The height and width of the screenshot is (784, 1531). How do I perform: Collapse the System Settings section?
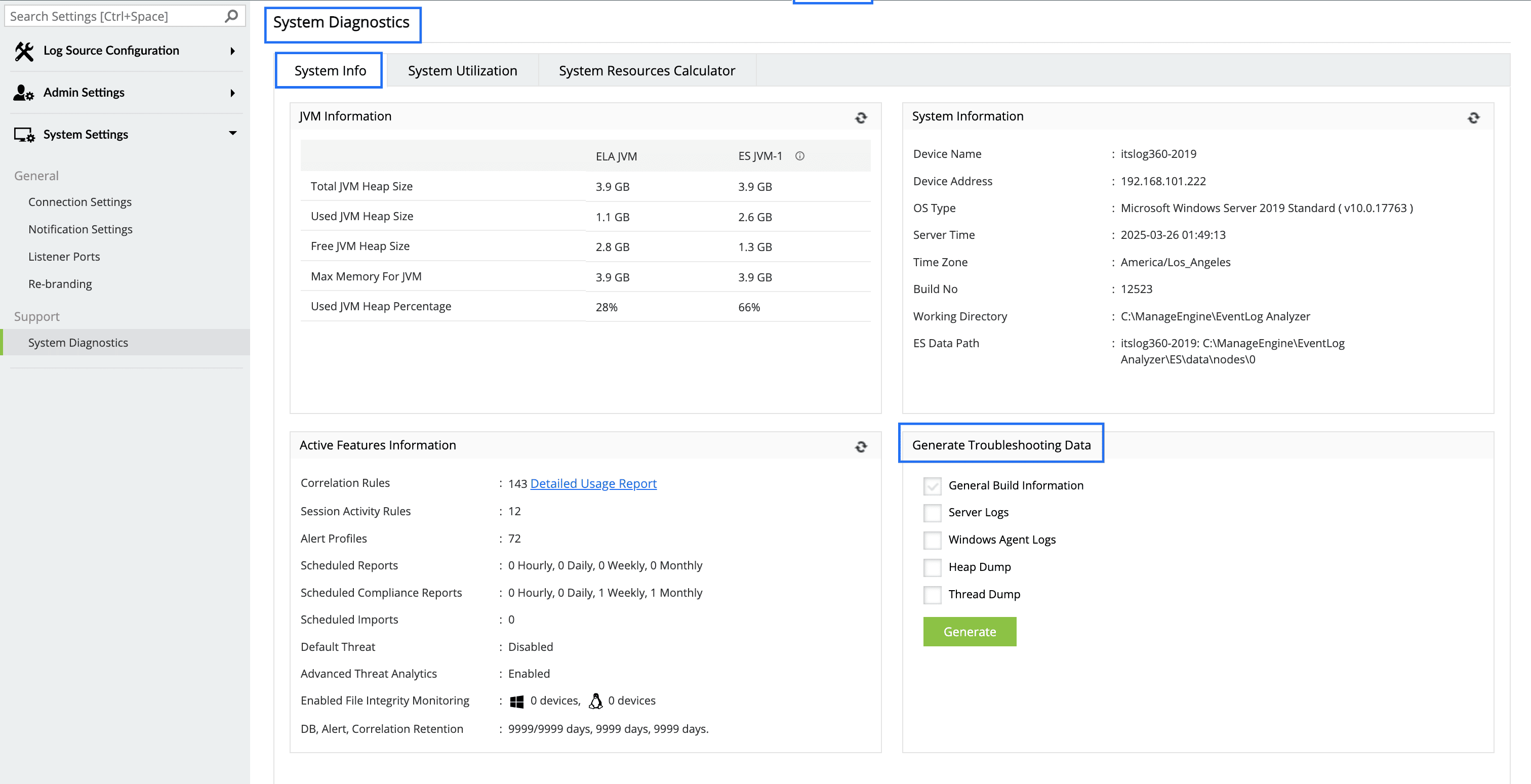(232, 134)
